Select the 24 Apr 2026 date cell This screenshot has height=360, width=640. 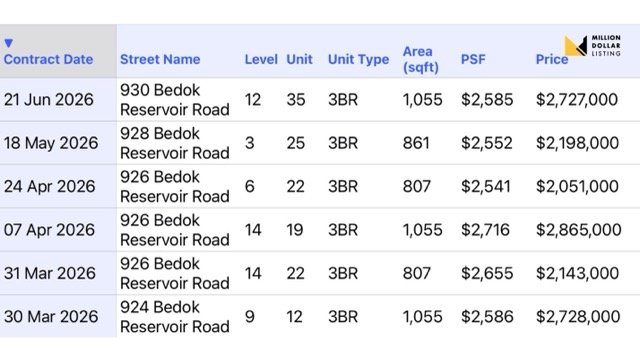coord(49,187)
